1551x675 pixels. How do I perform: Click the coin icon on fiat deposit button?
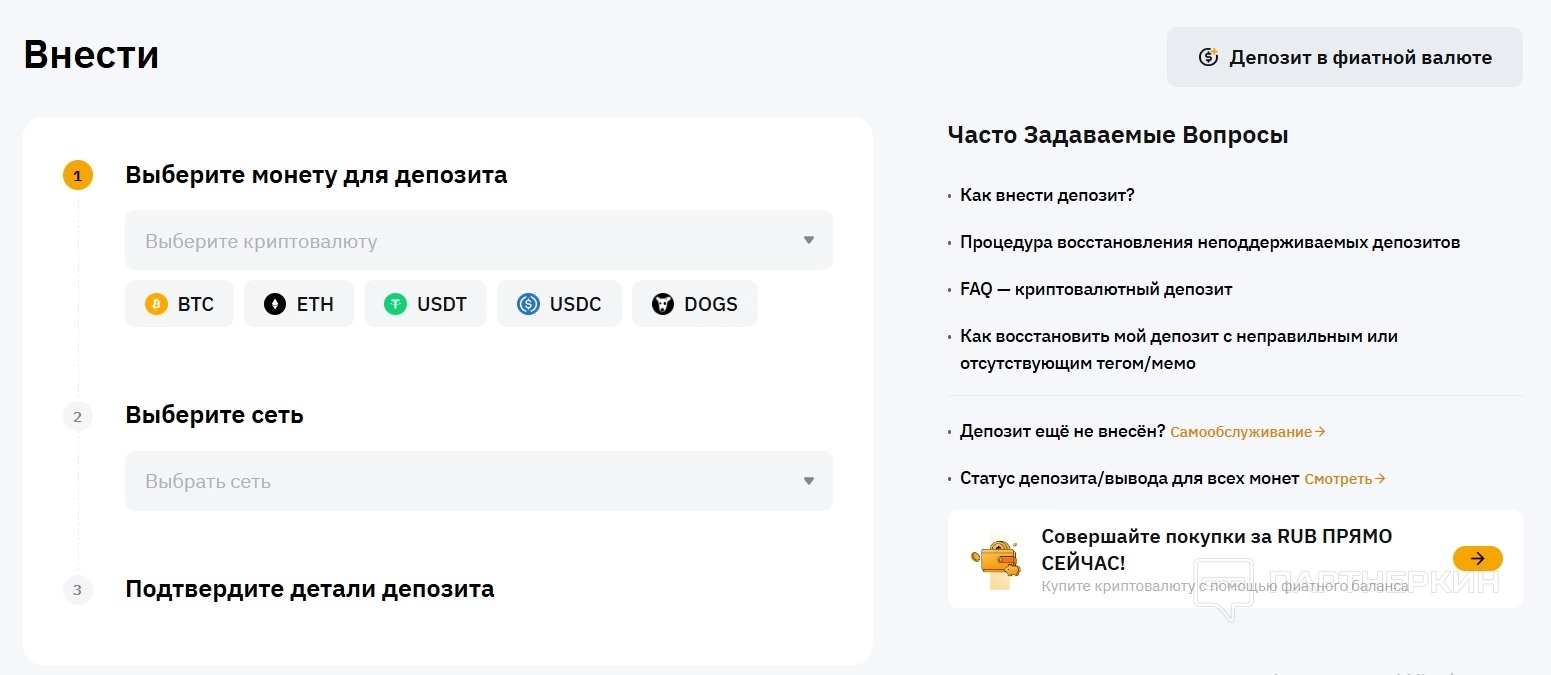1208,57
